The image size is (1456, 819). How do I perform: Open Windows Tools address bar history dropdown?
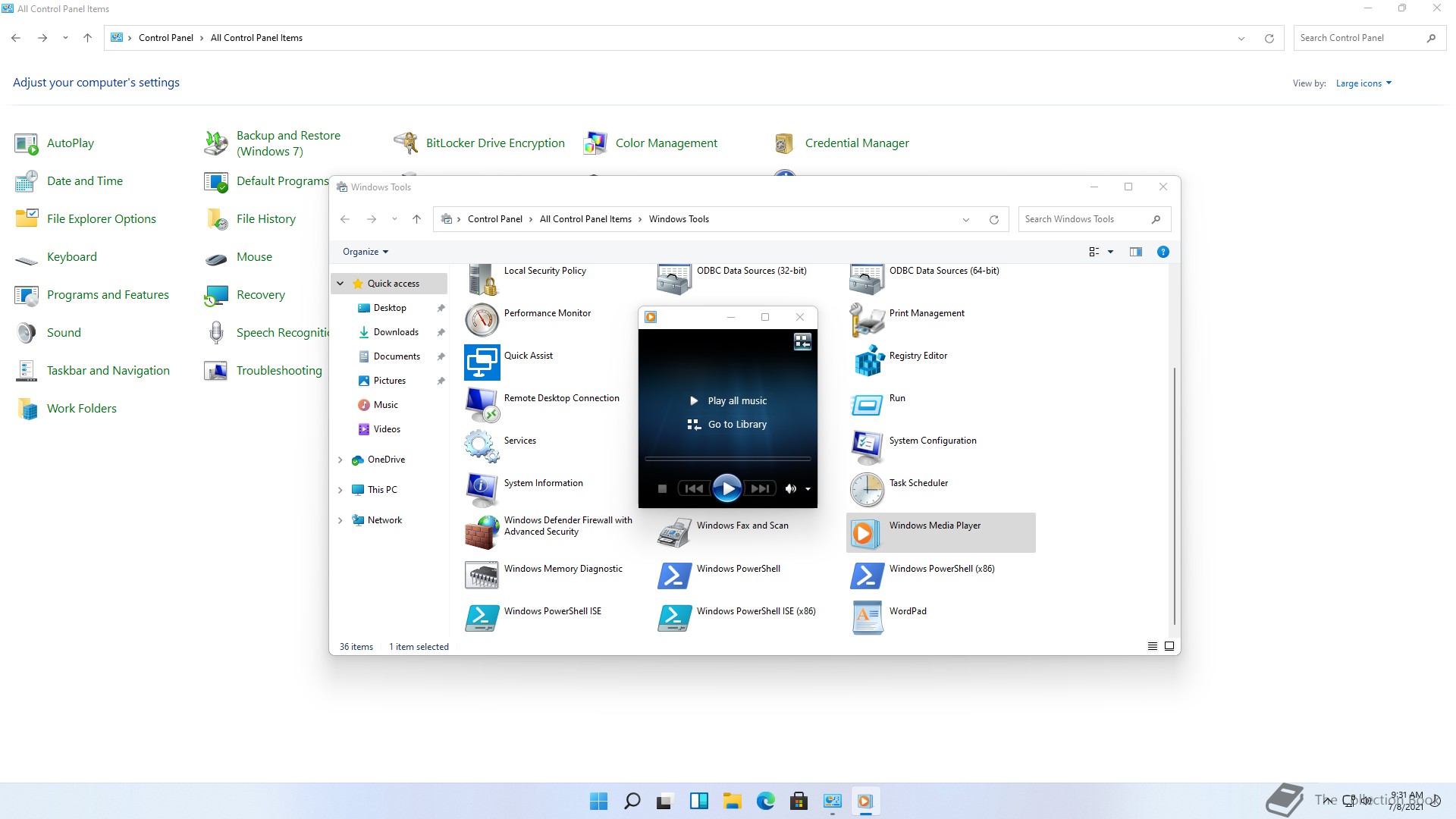965,220
